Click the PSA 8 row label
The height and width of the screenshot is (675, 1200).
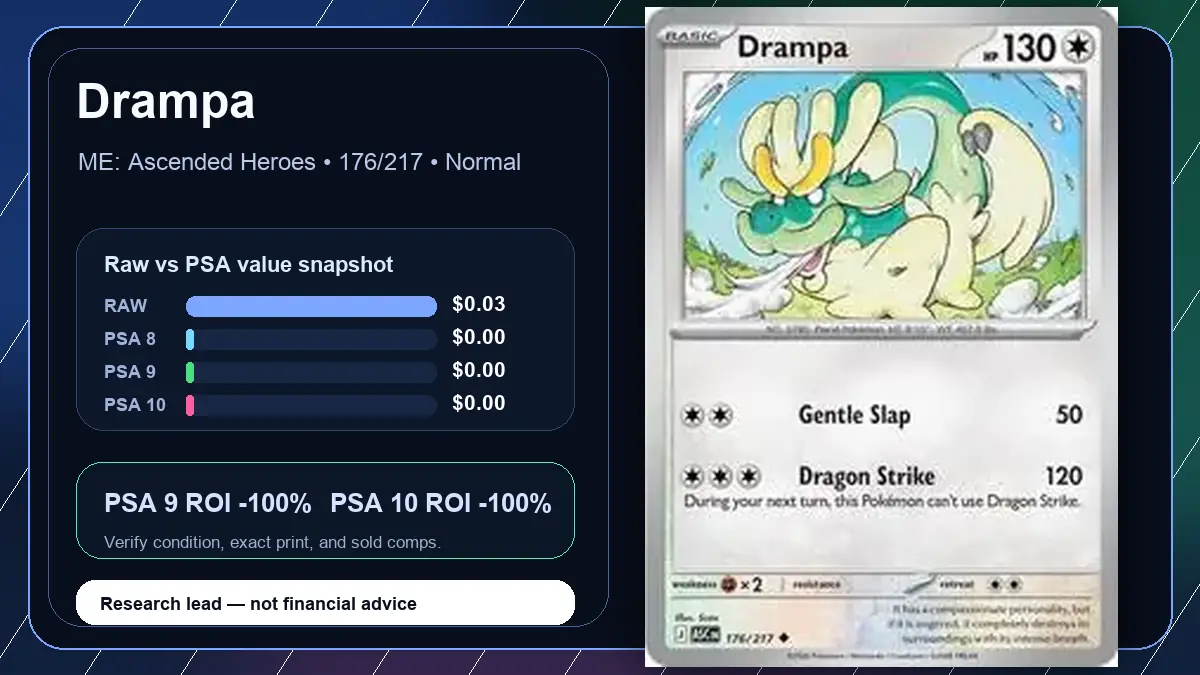point(130,339)
